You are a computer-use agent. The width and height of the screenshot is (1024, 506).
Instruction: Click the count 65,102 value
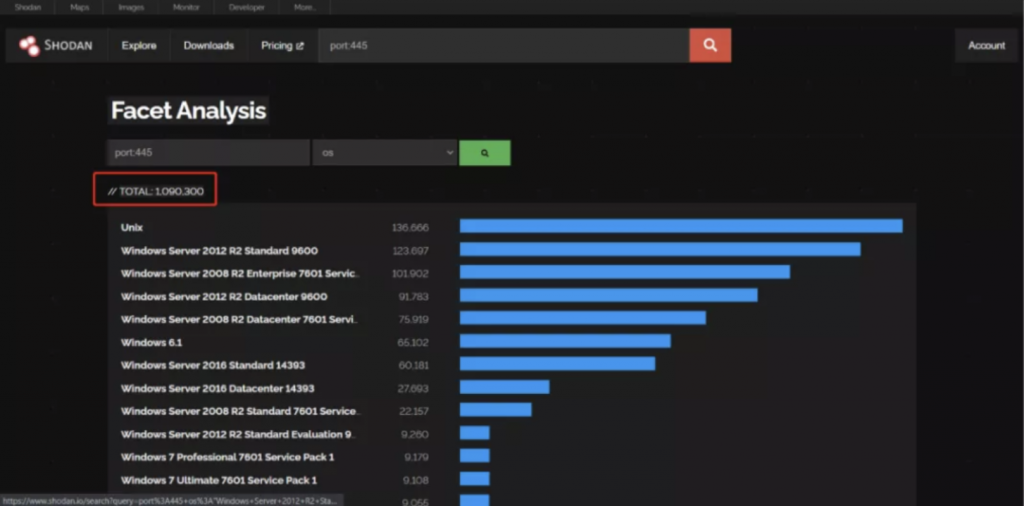[413, 342]
